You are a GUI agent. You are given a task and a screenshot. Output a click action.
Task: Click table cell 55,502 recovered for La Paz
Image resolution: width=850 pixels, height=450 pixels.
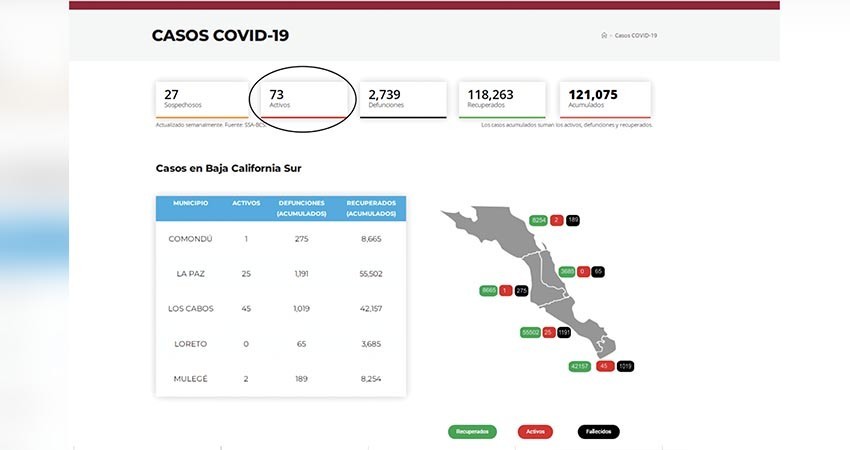(371, 274)
